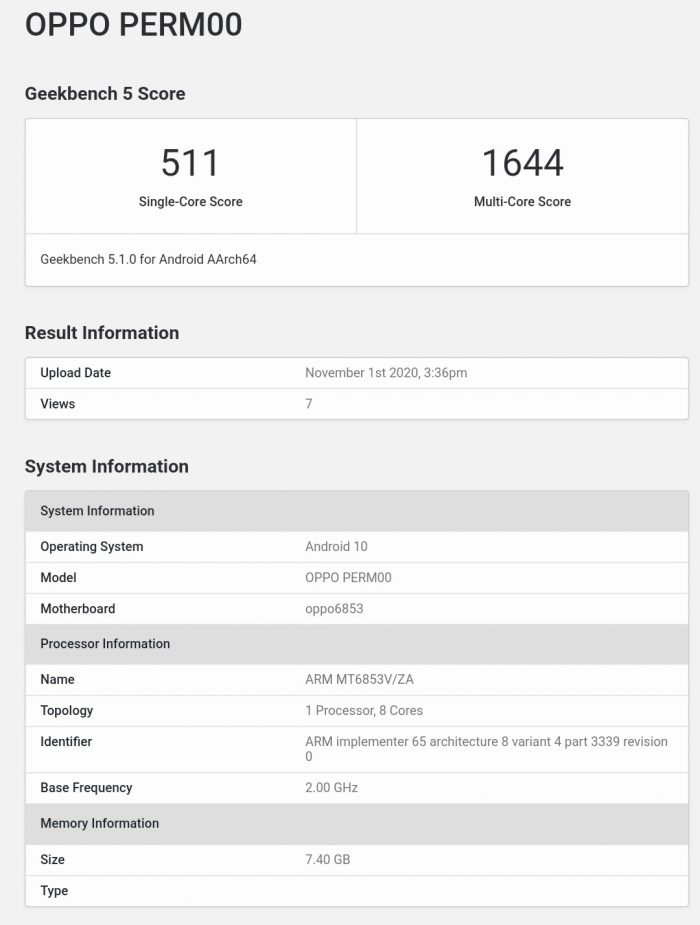
Task: Click the processor name ARM MT6853V/ZA
Action: coord(357,680)
